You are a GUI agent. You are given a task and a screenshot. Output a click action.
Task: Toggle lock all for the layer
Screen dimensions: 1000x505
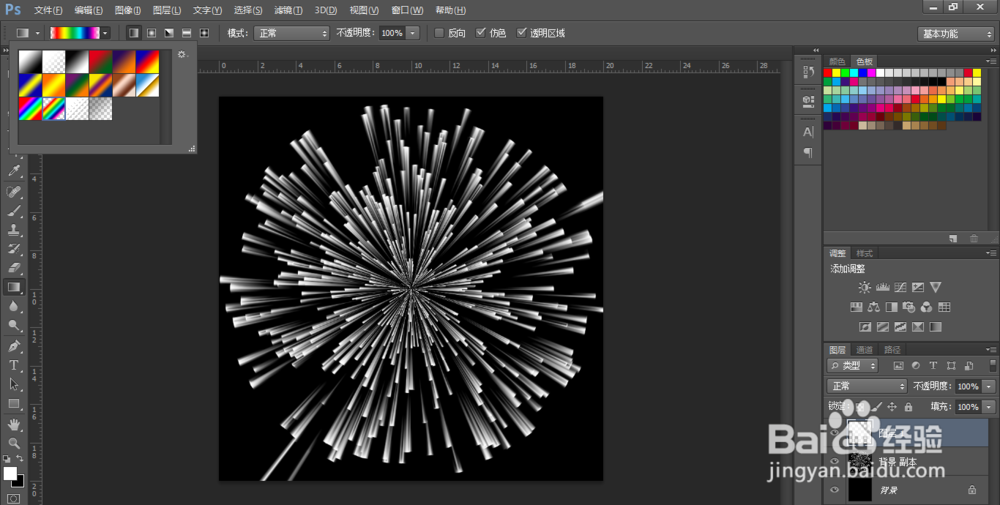click(x=908, y=406)
